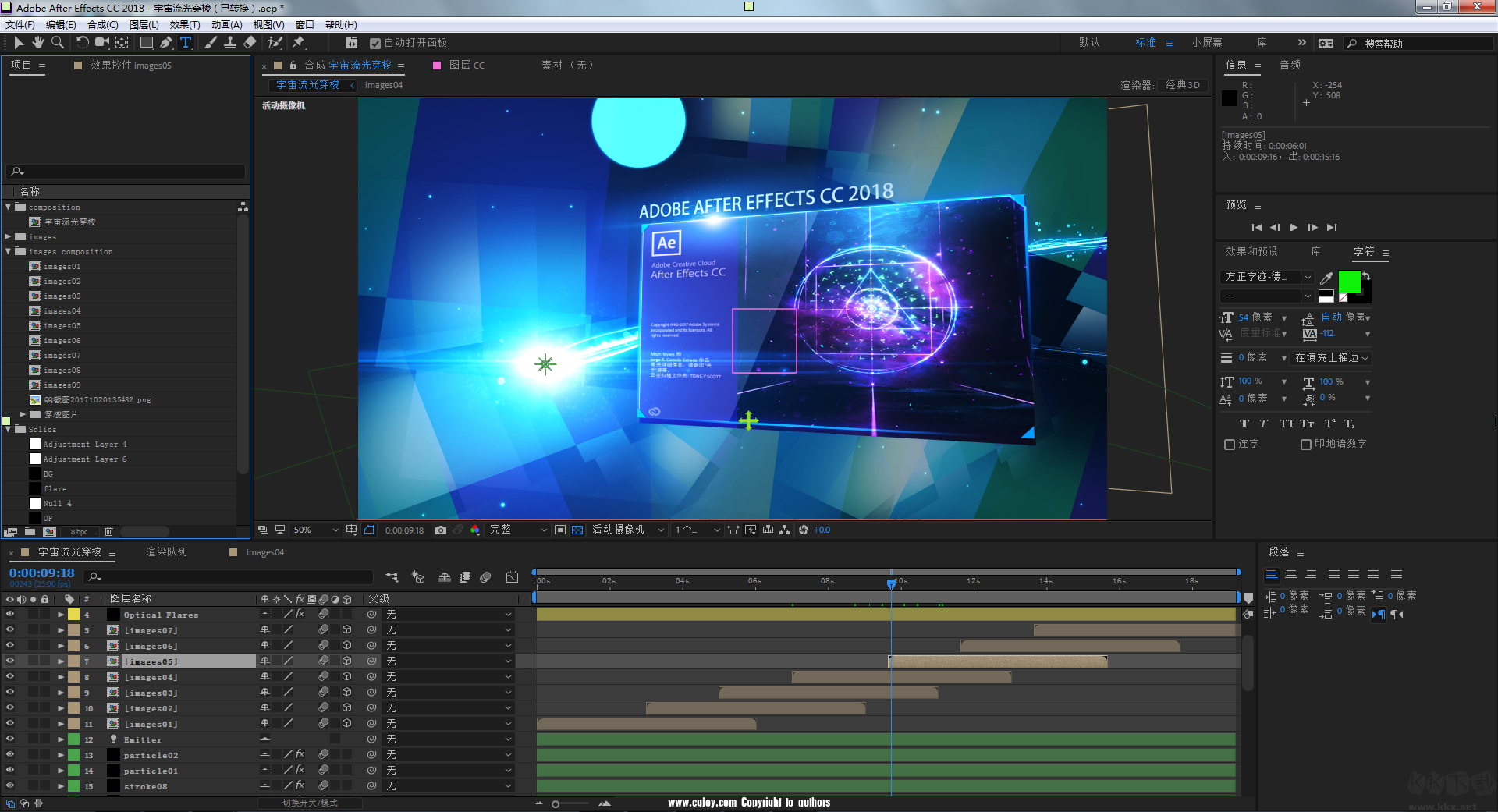Delete item with project trash icon
The width and height of the screenshot is (1498, 812).
[108, 532]
